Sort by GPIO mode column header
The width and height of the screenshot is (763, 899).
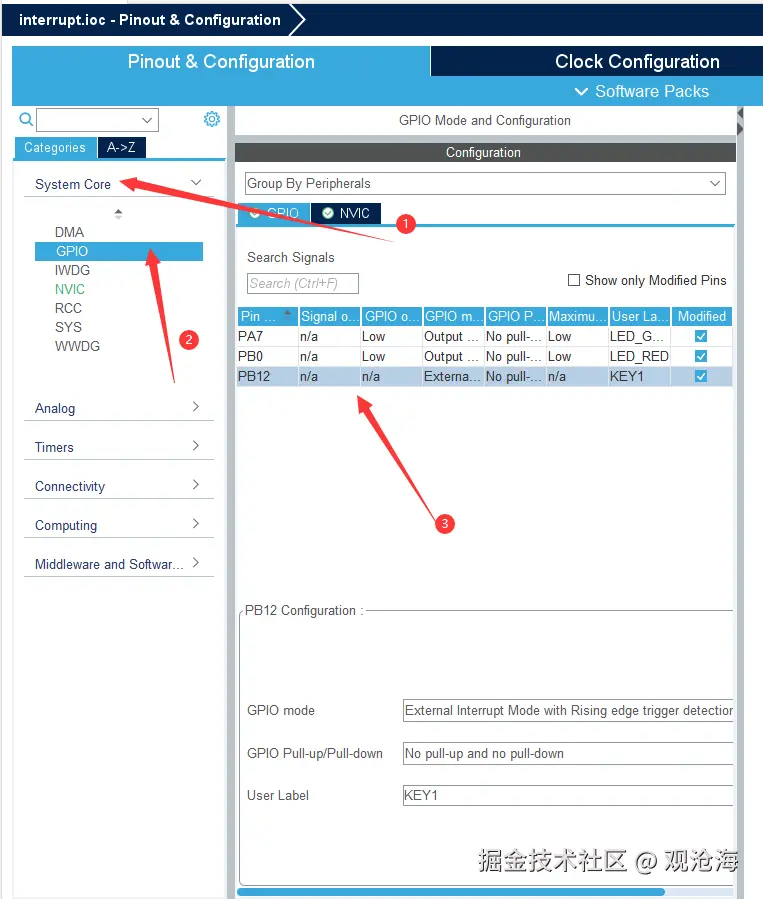(x=454, y=316)
